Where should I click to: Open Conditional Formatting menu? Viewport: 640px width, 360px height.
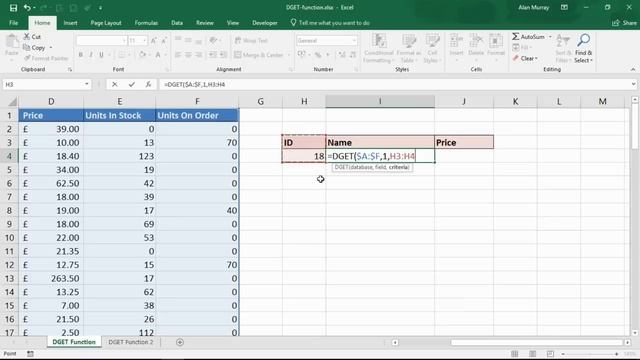(379, 48)
